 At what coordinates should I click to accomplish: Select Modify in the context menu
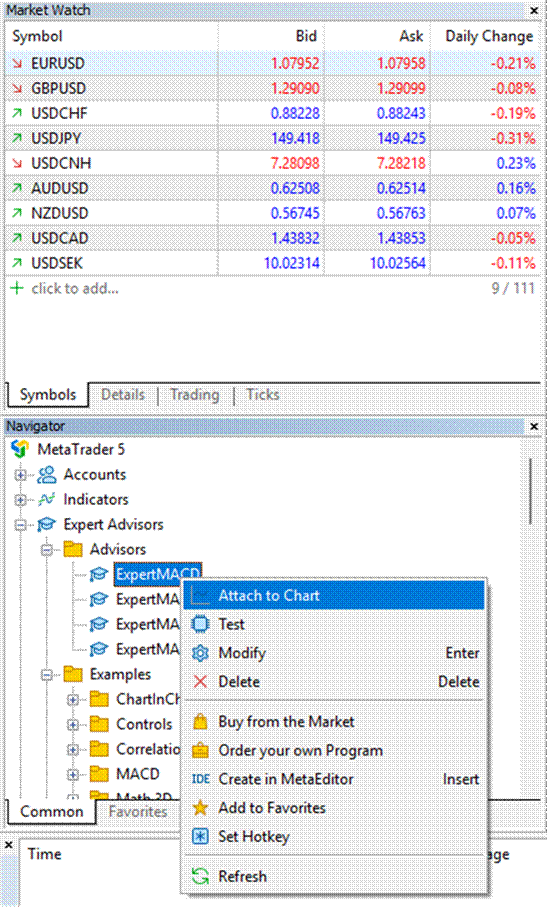tap(334, 653)
